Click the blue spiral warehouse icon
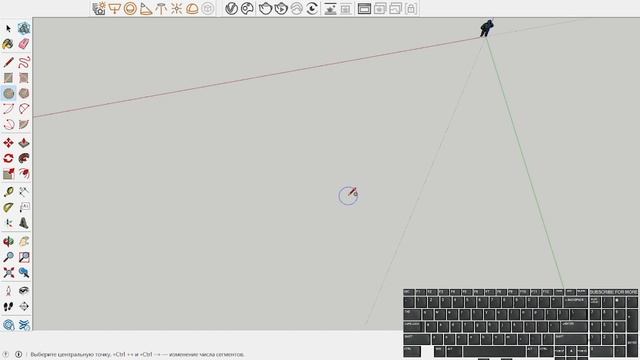This screenshot has width=640, height=360. coord(9,325)
